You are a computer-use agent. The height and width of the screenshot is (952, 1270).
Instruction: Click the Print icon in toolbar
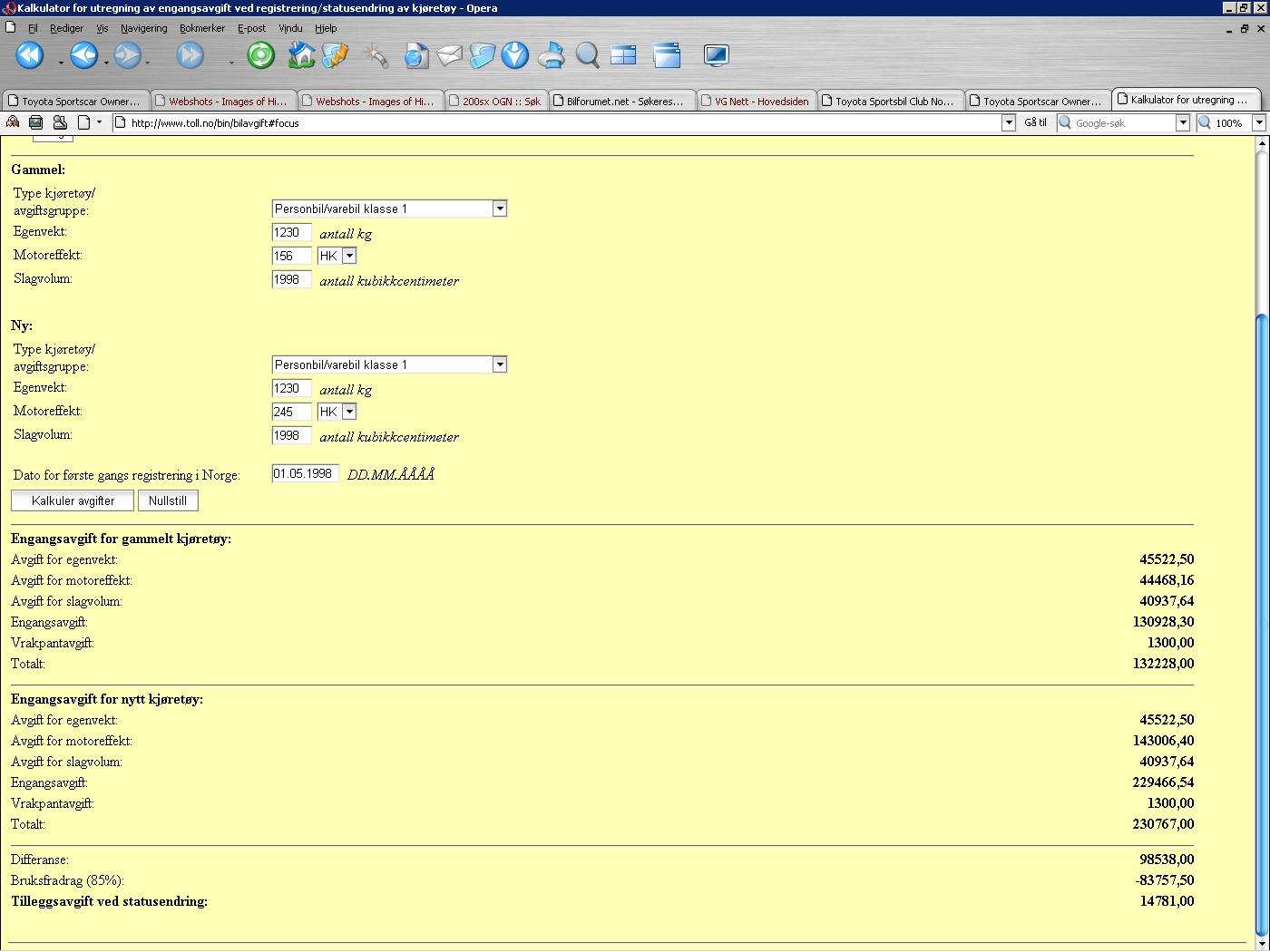551,56
